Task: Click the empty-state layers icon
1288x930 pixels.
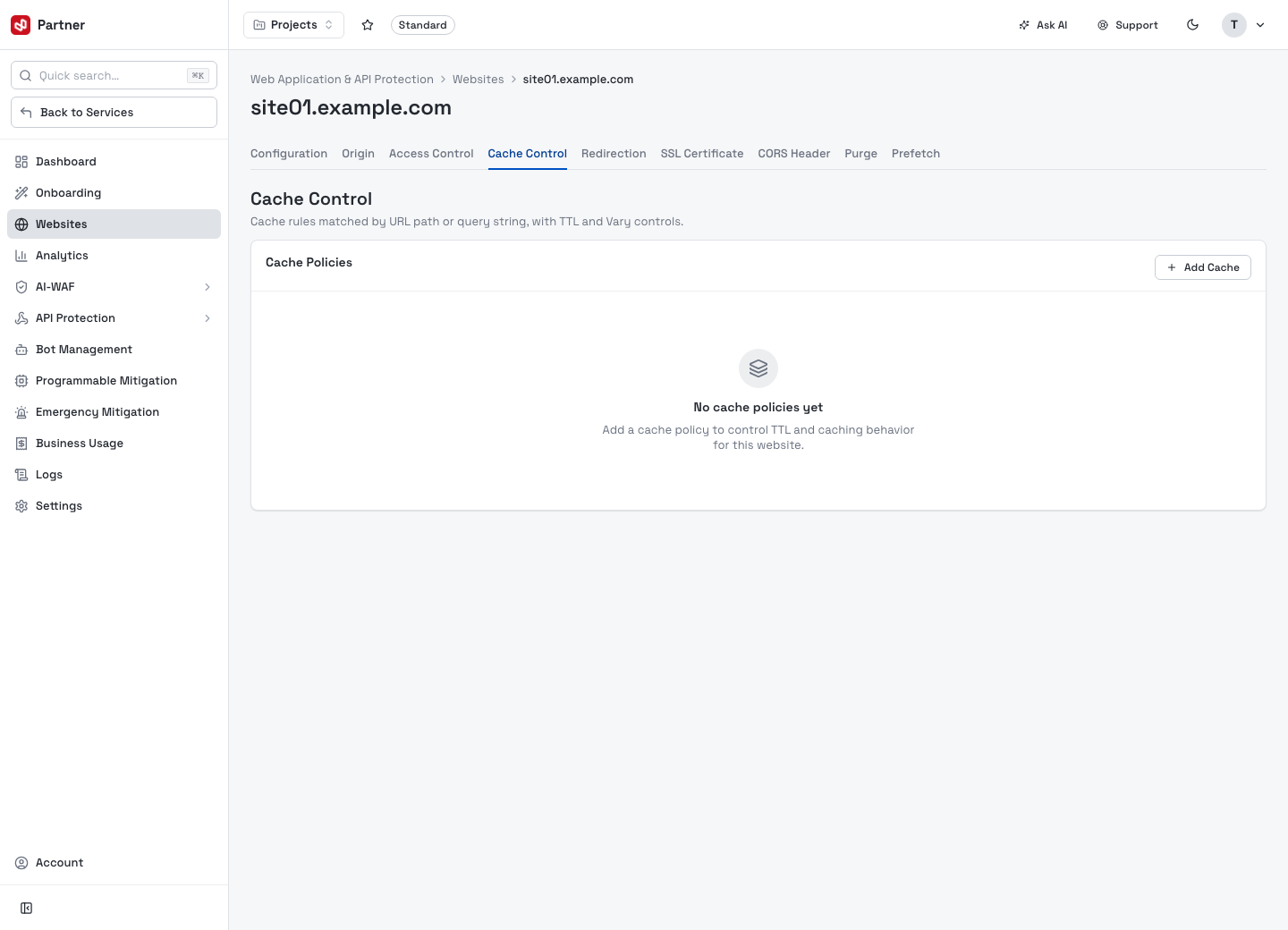Action: coord(758,368)
